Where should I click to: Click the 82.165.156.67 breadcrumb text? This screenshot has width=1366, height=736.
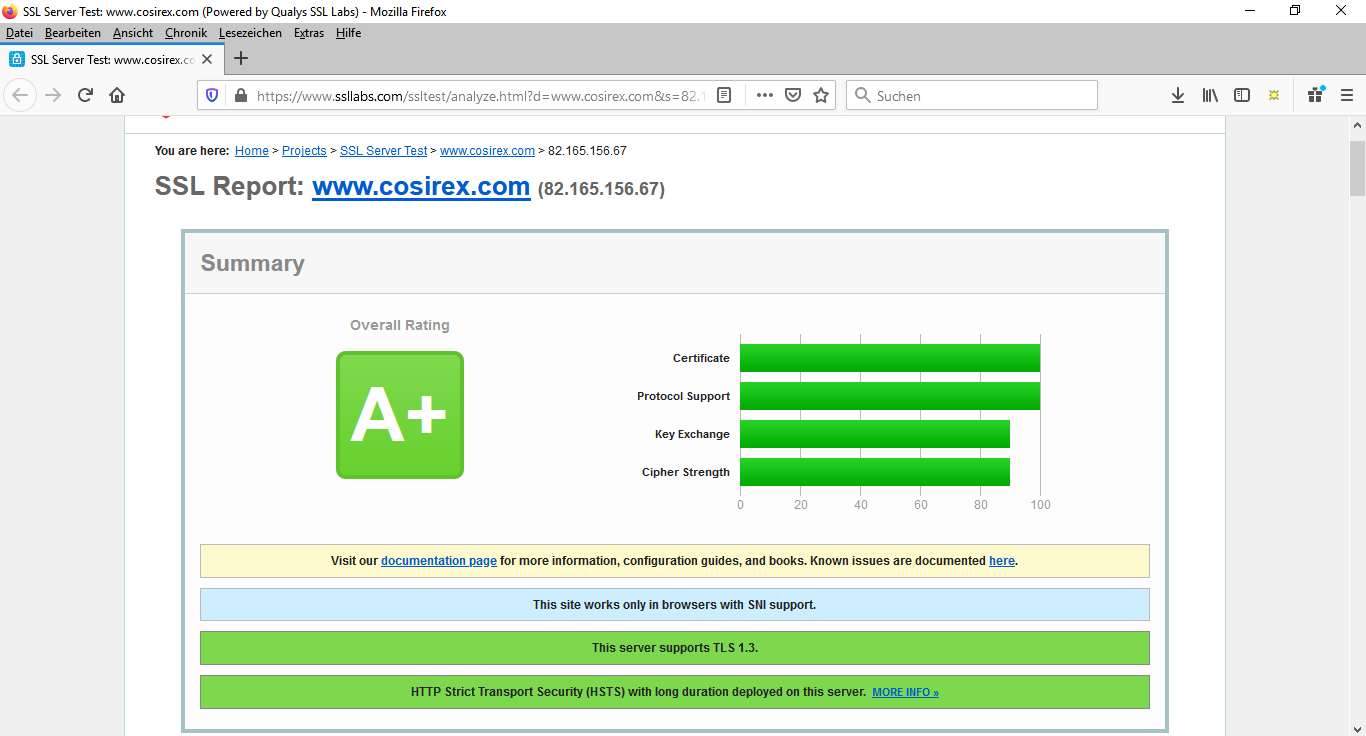587,151
